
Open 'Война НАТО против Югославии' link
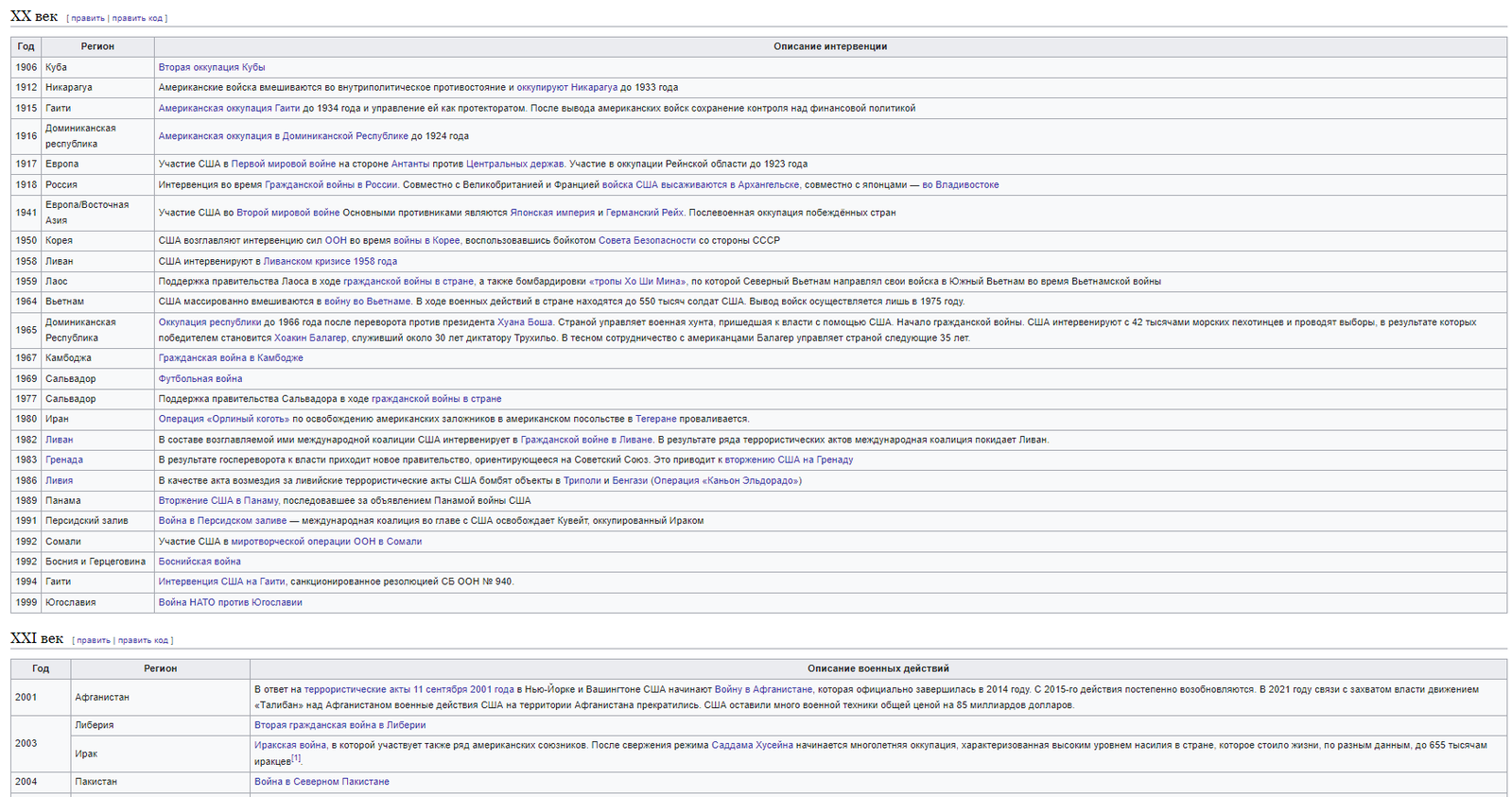[x=231, y=602]
